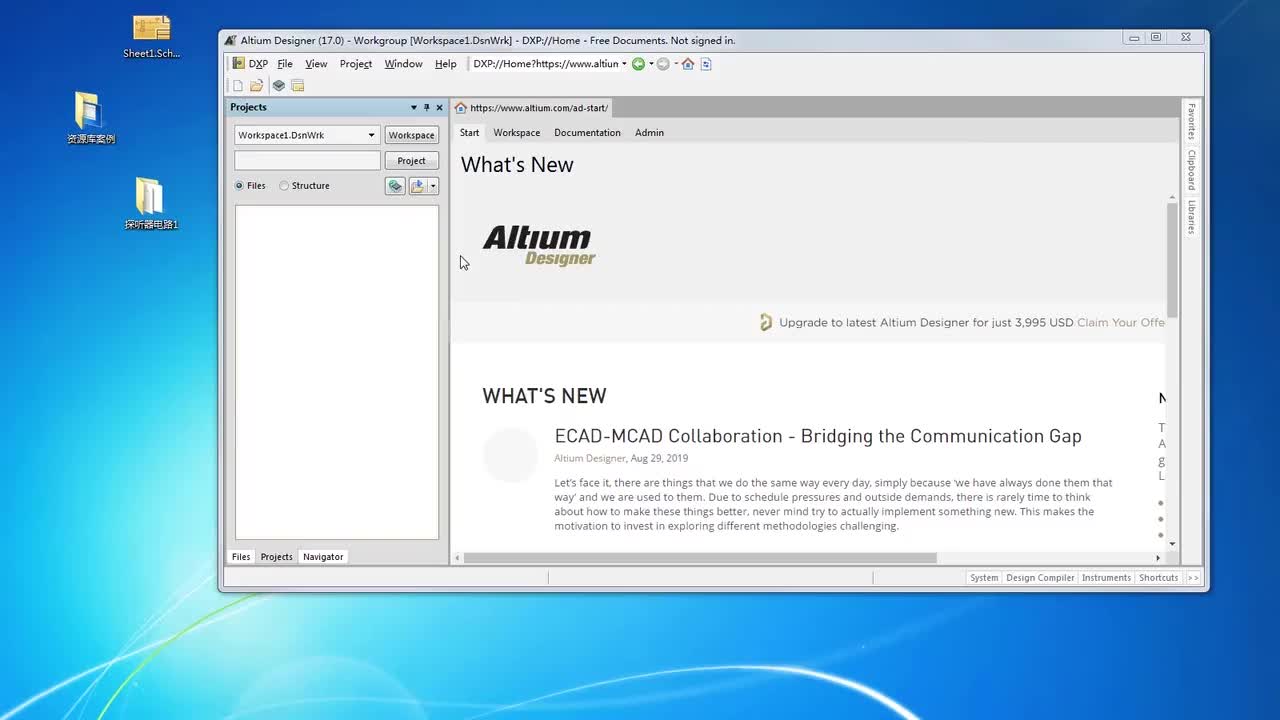This screenshot has height=720, width=1280.
Task: Open the ECAD-MCAD Collaboration article
Action: [x=818, y=436]
